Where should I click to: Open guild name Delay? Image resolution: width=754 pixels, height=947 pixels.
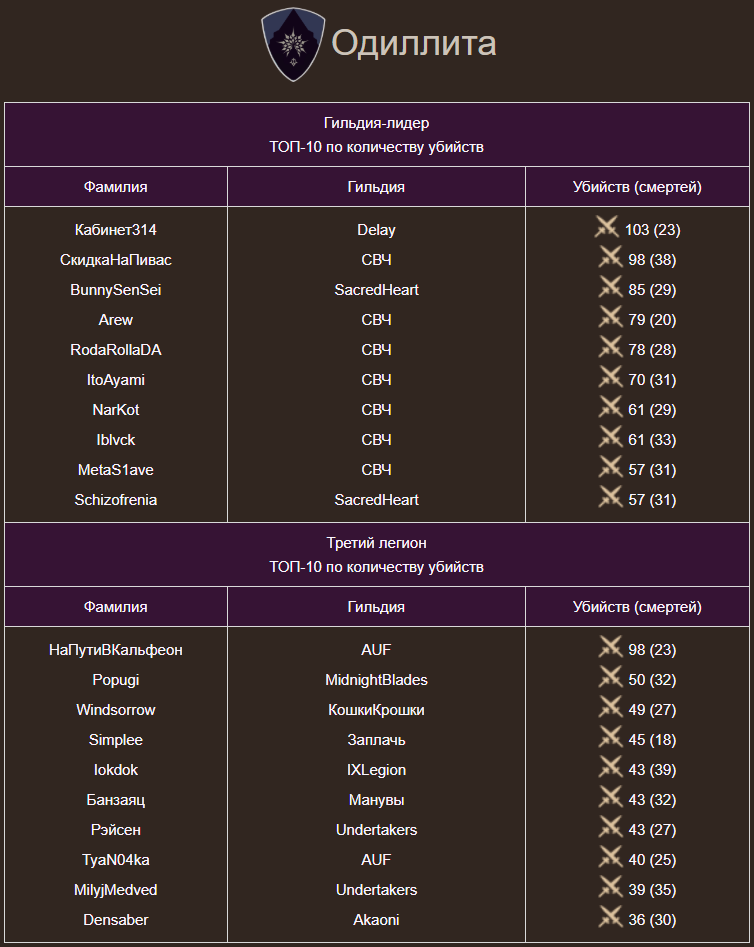point(376,230)
